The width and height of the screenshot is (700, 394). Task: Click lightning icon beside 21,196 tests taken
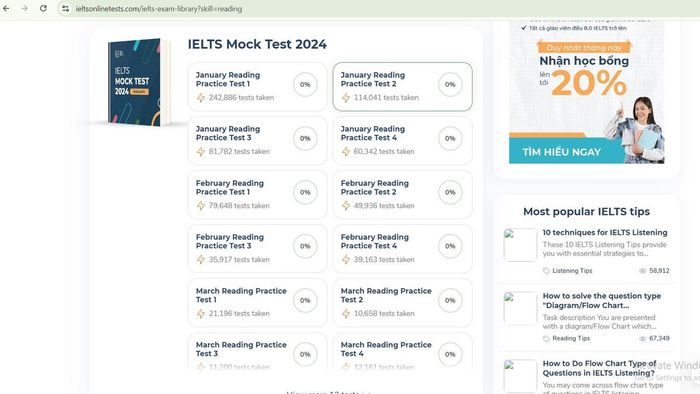(x=201, y=314)
